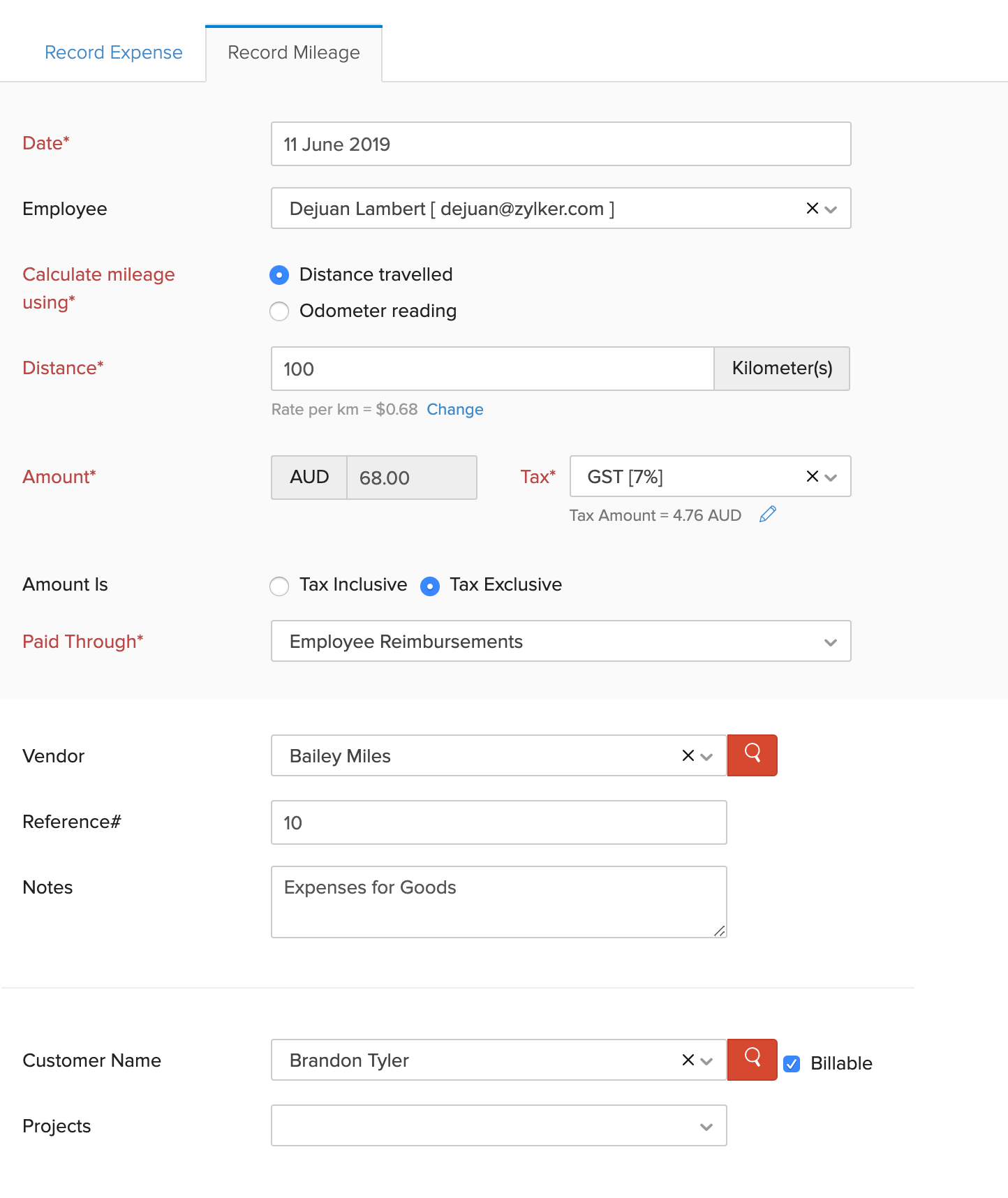This screenshot has width=1008, height=1198.
Task: Click the search icon next to Vendor
Action: coord(752,755)
